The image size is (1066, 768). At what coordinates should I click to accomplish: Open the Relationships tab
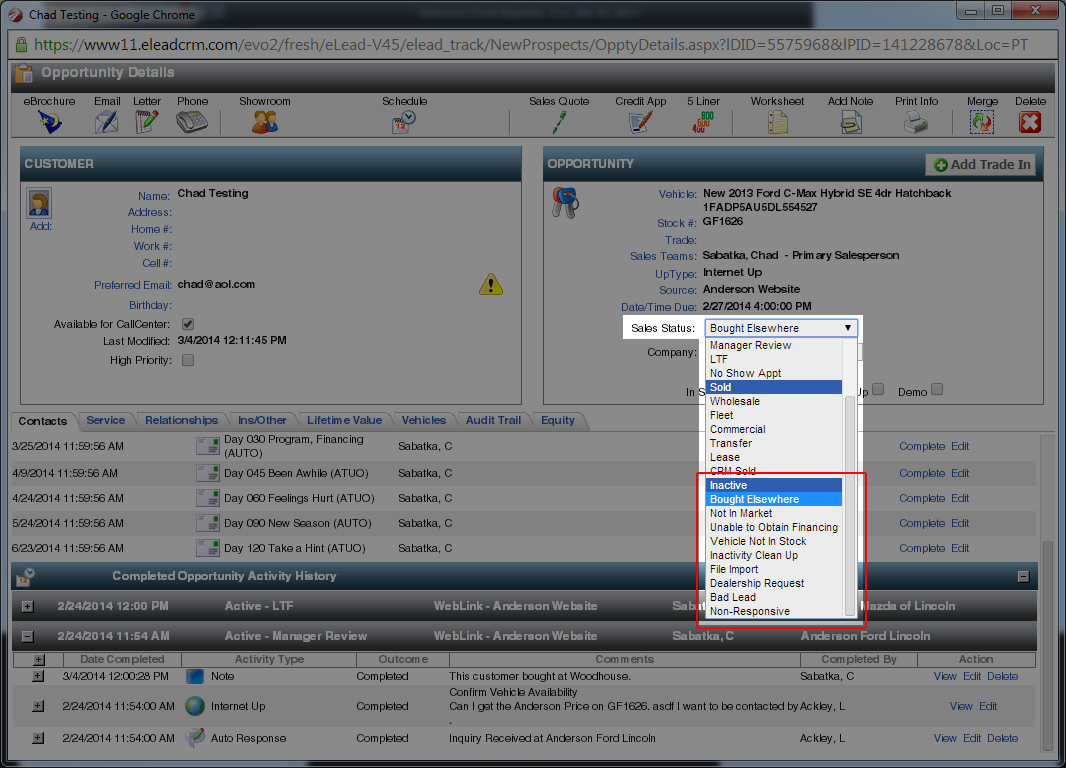(181, 420)
